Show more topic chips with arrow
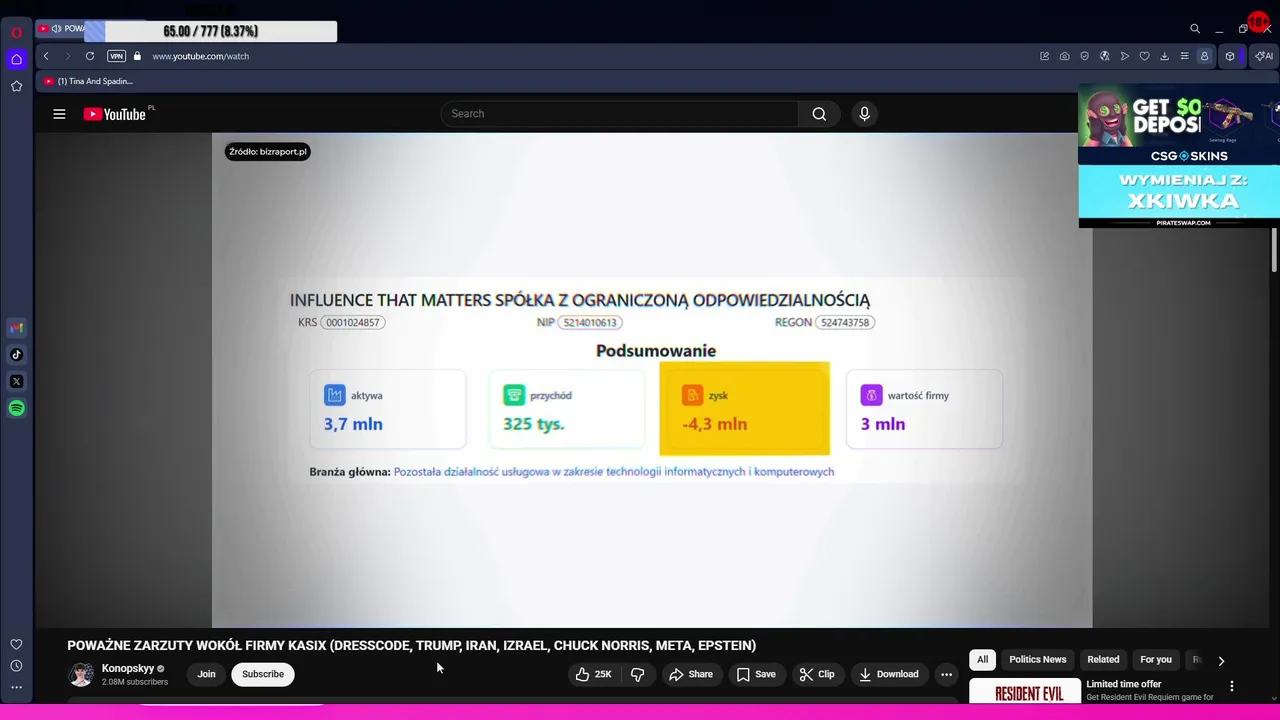The image size is (1280, 720). point(1221,660)
